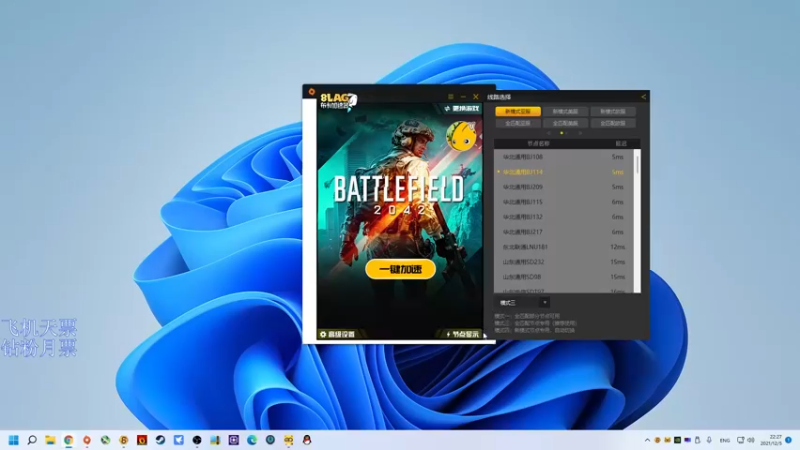Screen dimensions: 800x450
Task: Select node 华北通用BJ108
Action: tap(563, 157)
